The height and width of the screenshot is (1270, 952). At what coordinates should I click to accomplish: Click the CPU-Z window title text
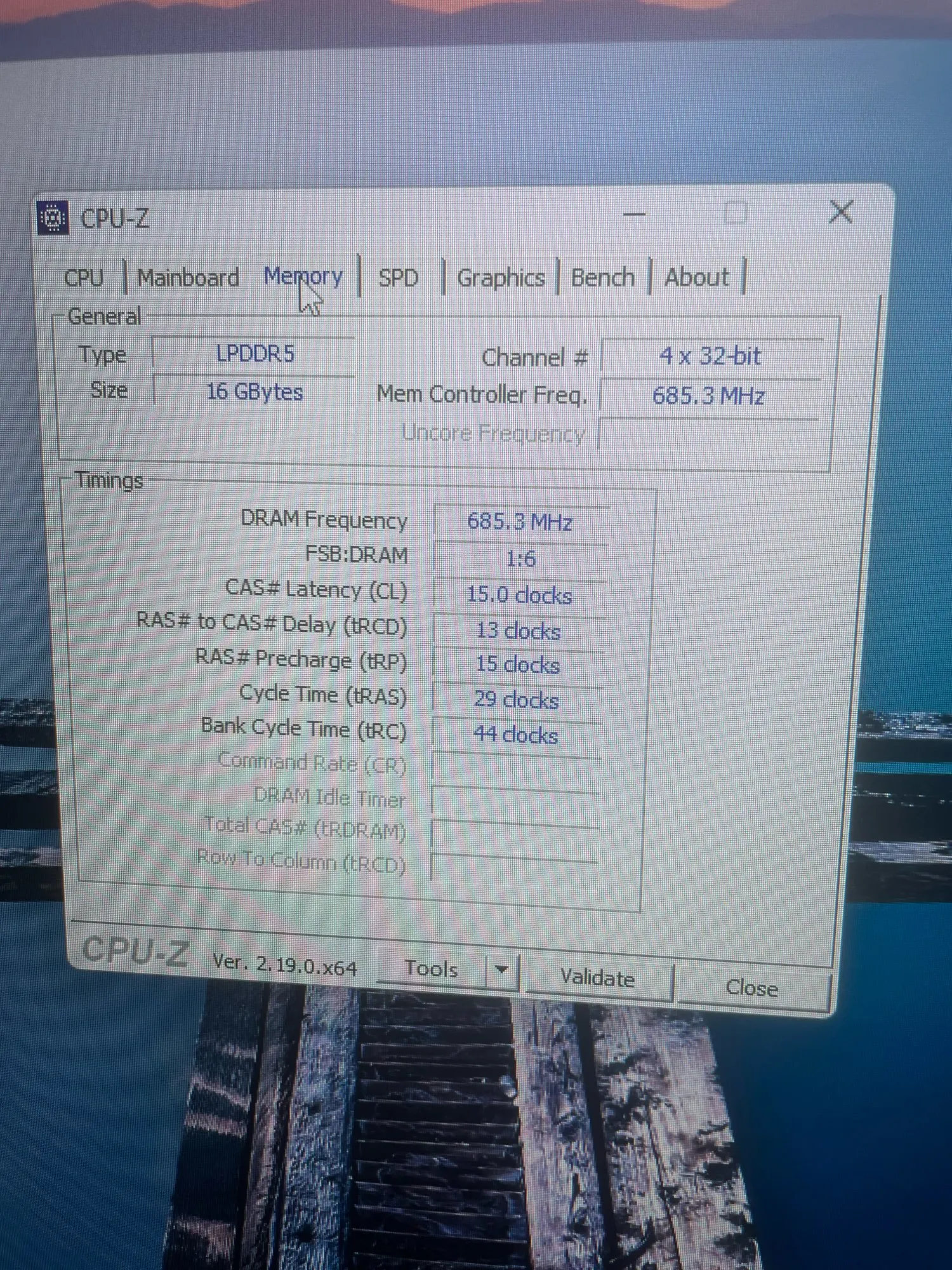[115, 219]
